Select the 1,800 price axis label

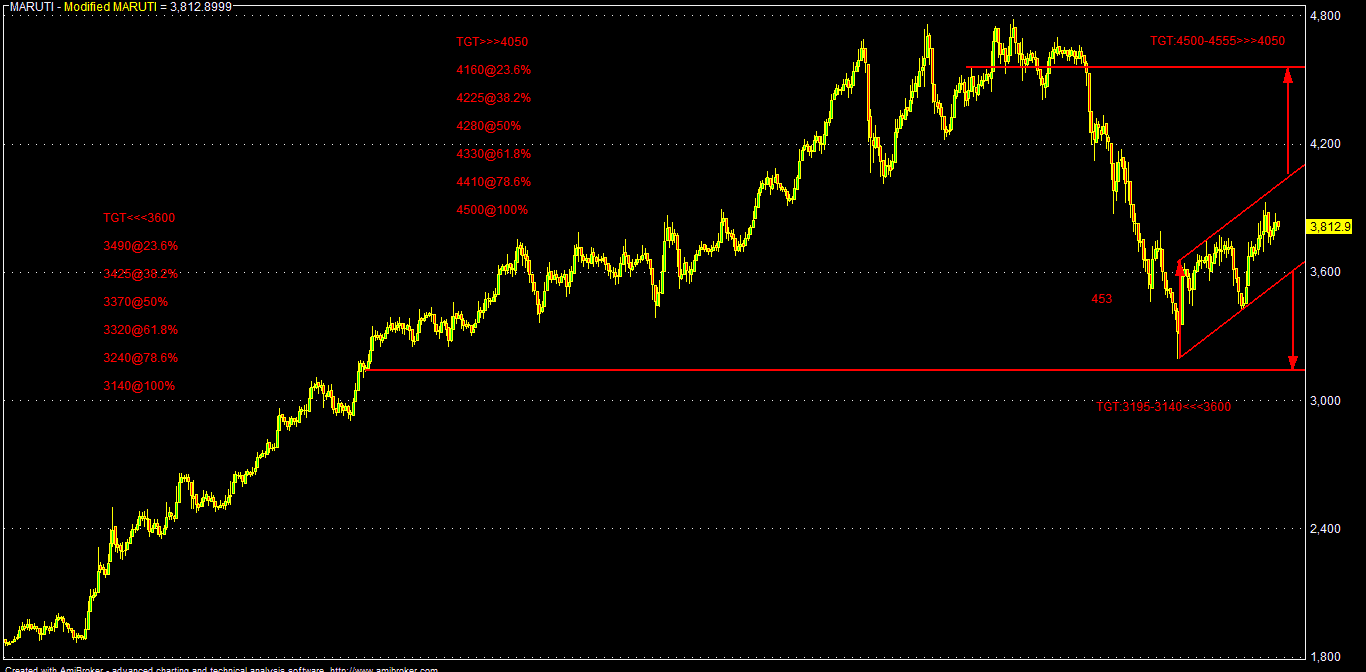(x=1325, y=656)
